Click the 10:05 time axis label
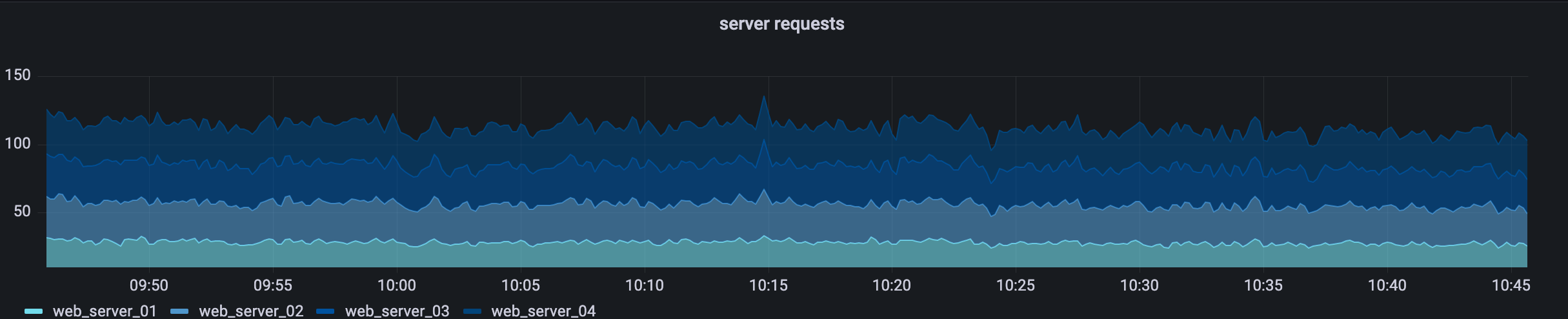The image size is (1568, 319). tap(521, 285)
